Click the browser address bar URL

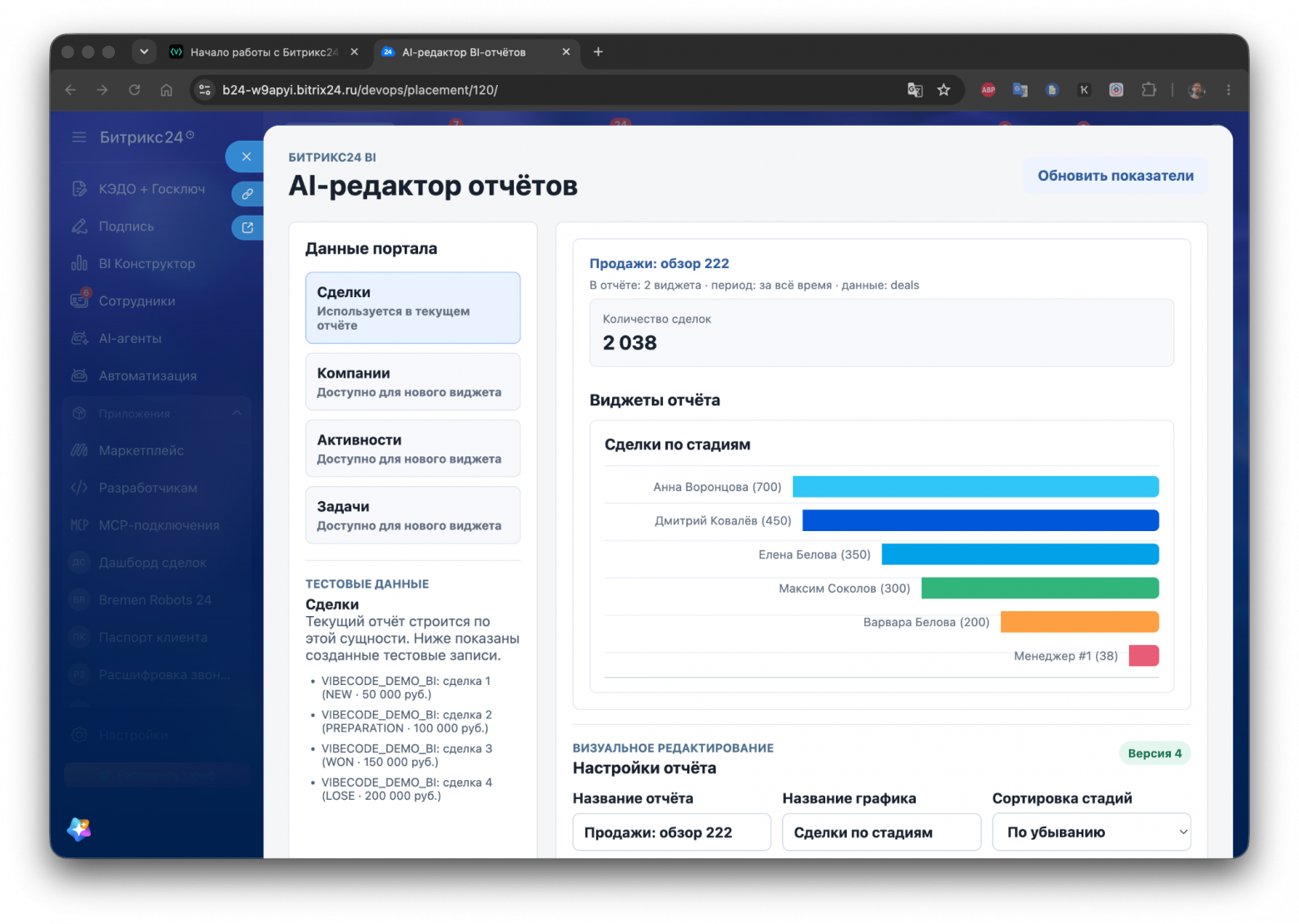[361, 90]
